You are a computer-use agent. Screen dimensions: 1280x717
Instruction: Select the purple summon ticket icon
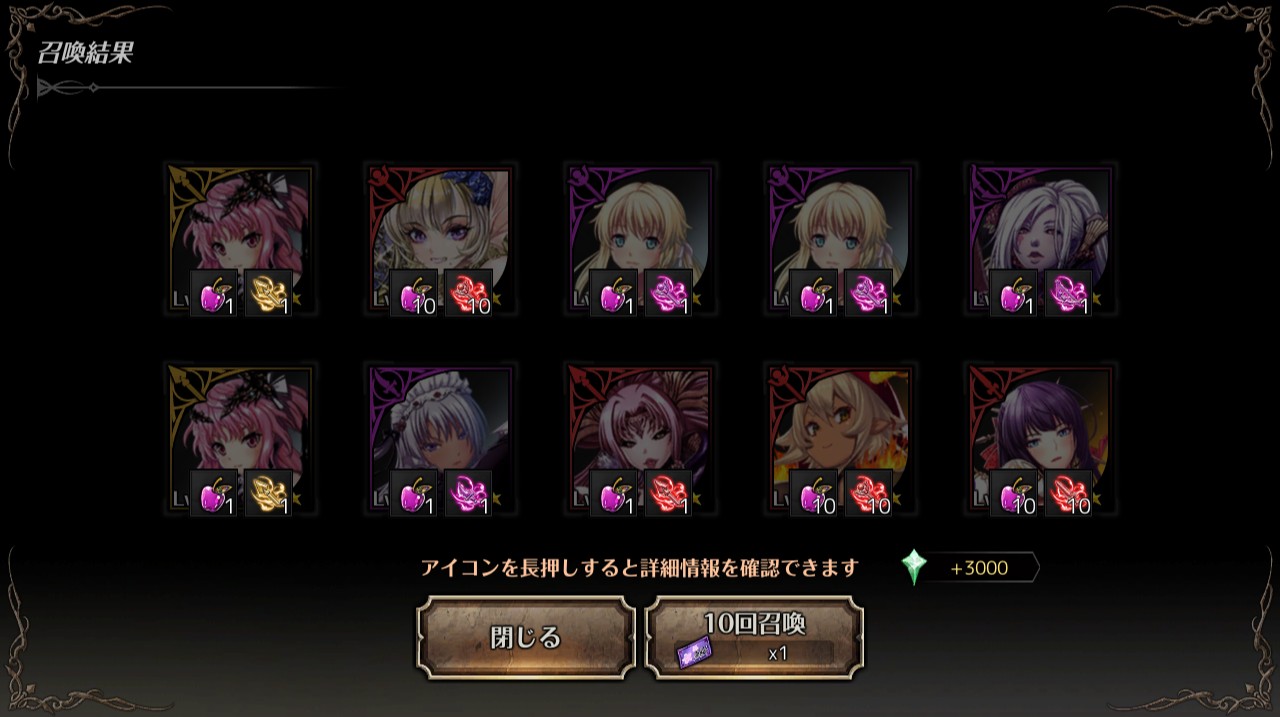pyautogui.click(x=693, y=652)
